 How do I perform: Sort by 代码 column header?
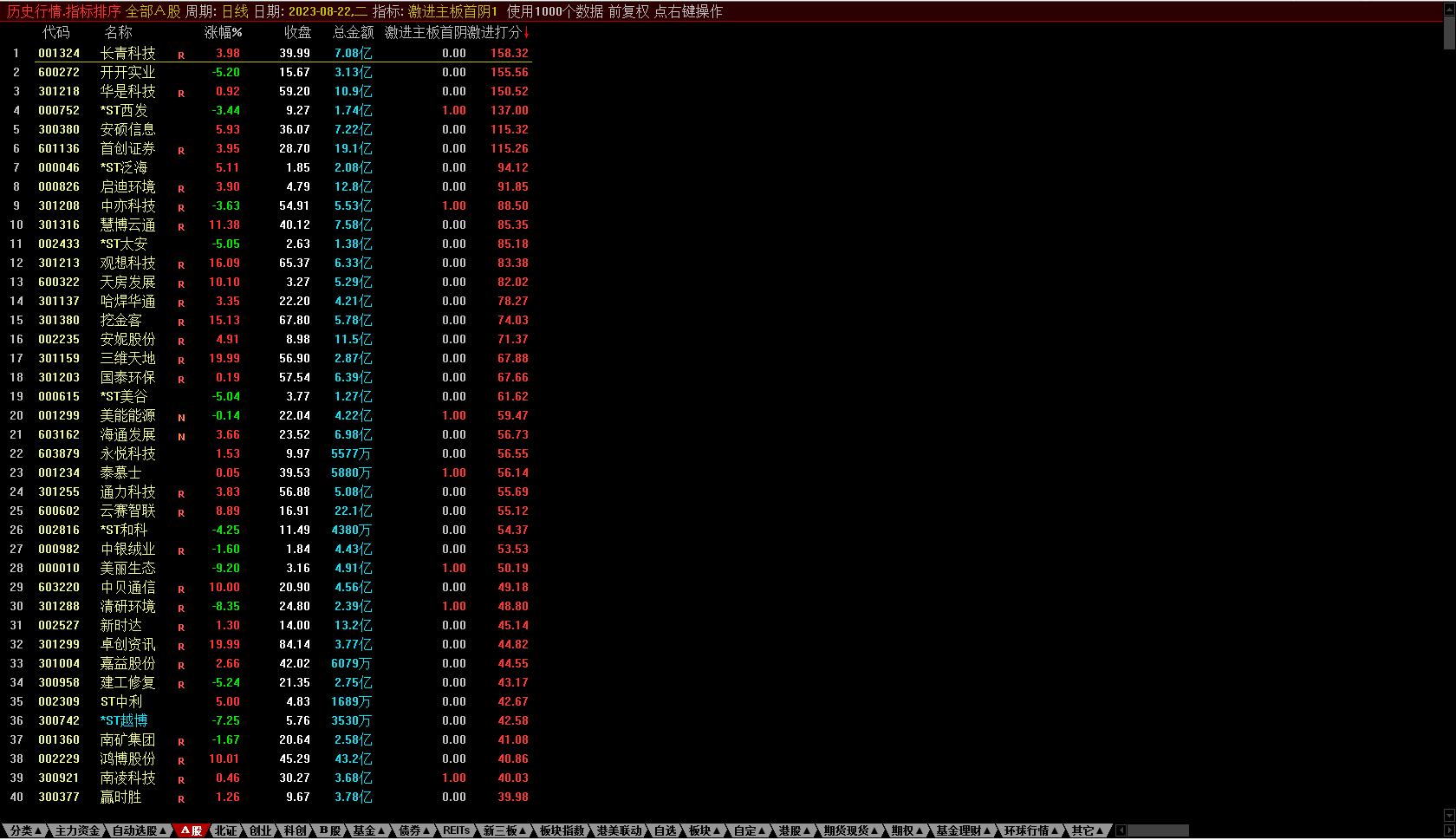[56, 32]
